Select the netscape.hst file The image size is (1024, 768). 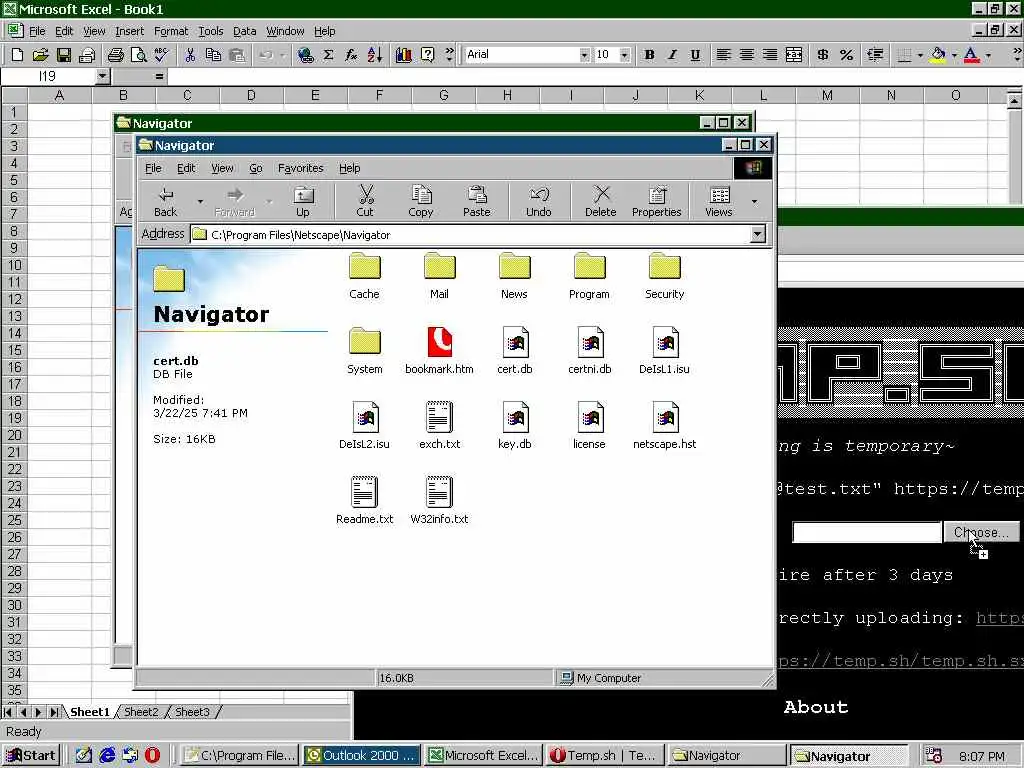[x=665, y=426]
